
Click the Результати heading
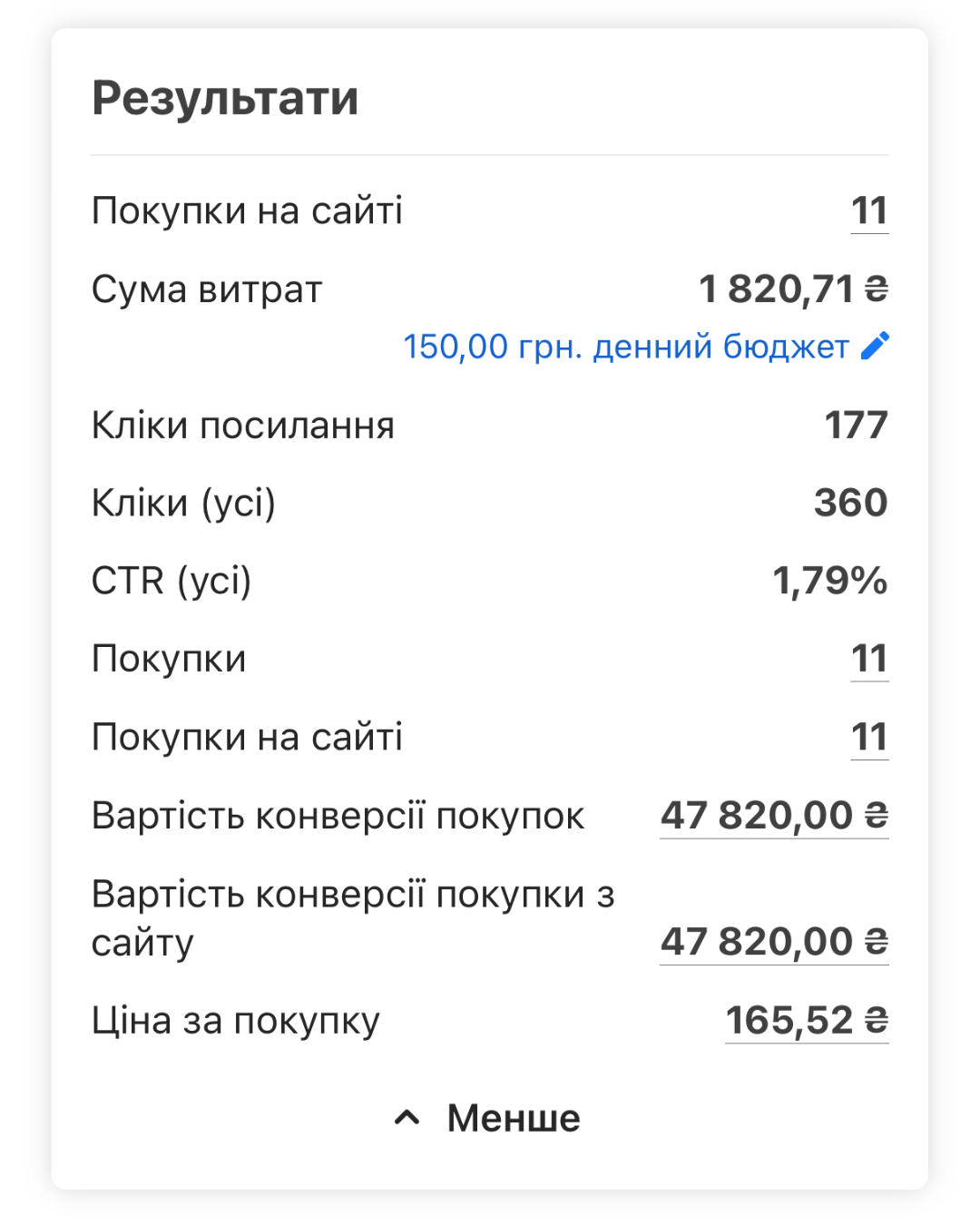[225, 98]
